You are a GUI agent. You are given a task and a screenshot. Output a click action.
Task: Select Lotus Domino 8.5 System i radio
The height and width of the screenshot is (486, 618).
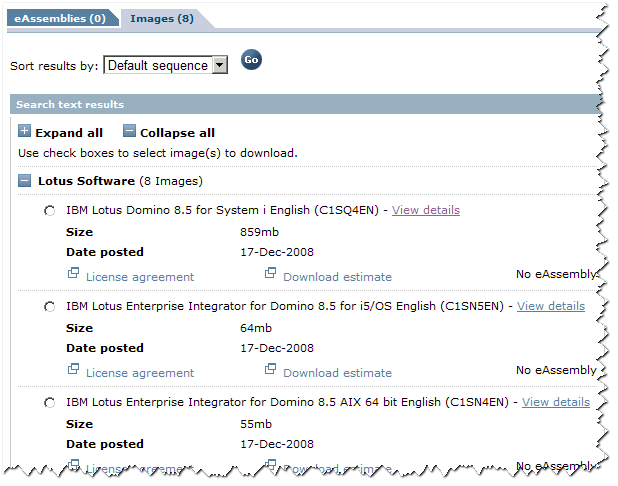click(x=50, y=211)
